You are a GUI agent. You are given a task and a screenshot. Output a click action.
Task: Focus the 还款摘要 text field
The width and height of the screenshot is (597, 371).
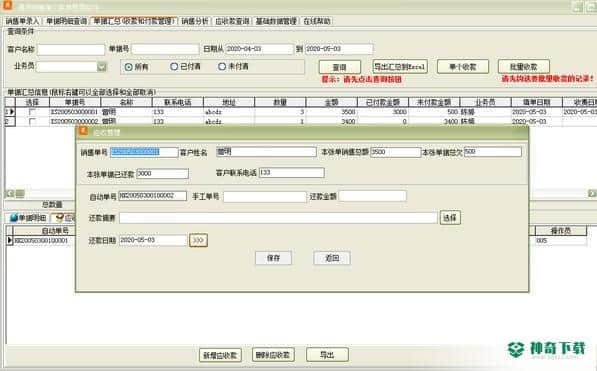pyautogui.click(x=278, y=218)
